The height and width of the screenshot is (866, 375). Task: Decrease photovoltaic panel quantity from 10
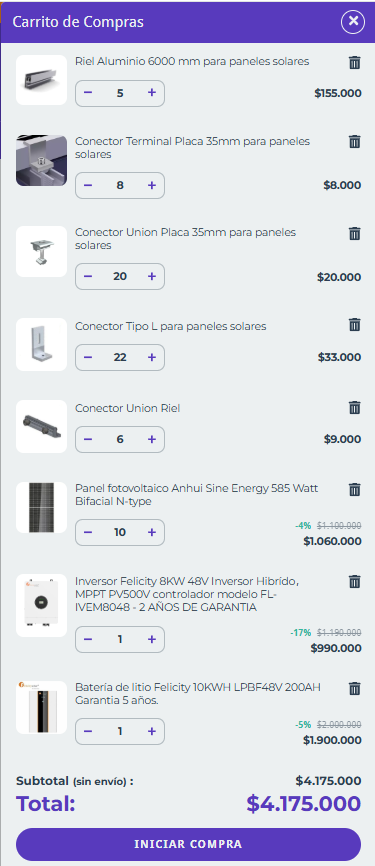click(88, 532)
